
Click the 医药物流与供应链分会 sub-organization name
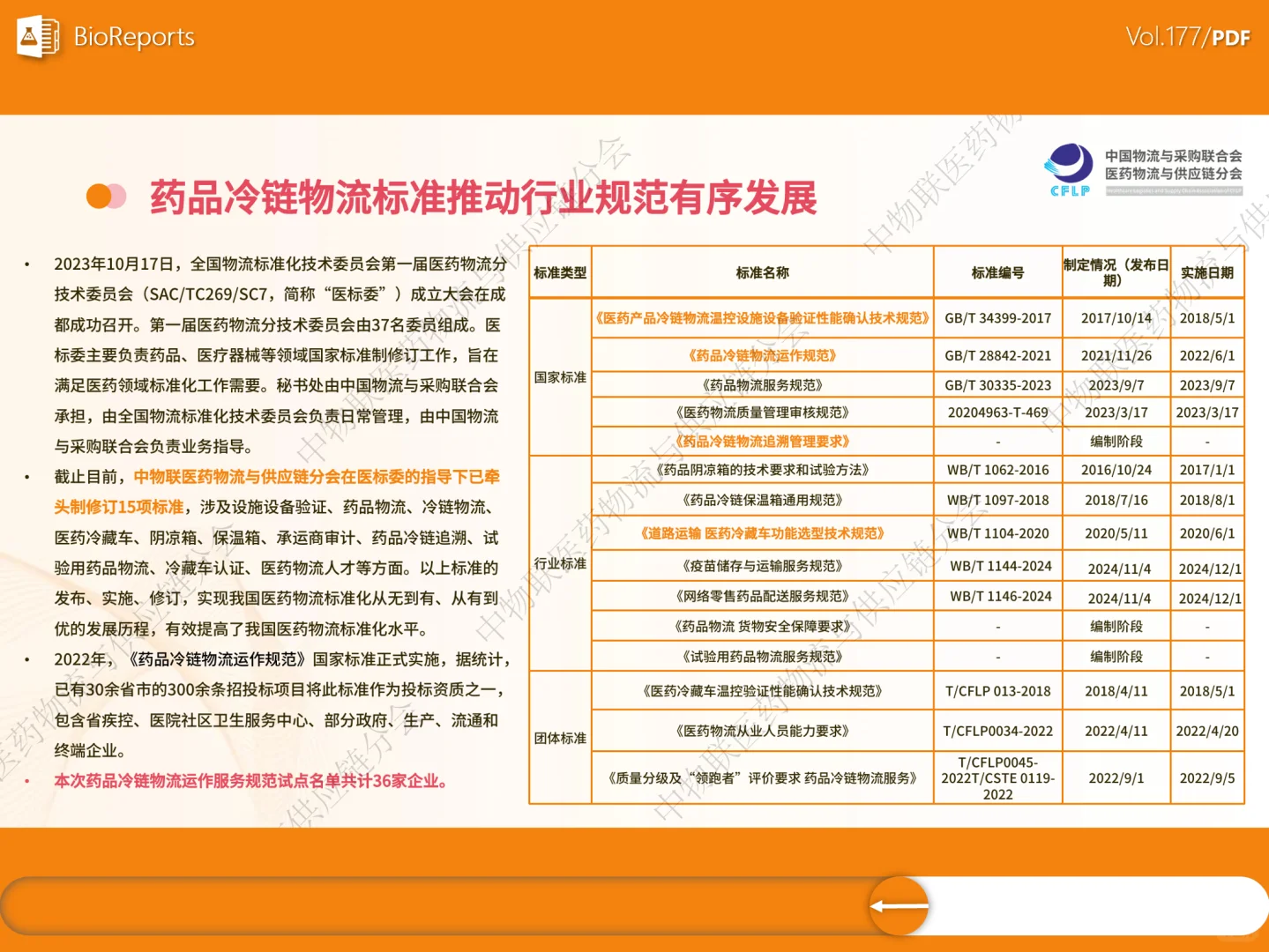point(1174,174)
